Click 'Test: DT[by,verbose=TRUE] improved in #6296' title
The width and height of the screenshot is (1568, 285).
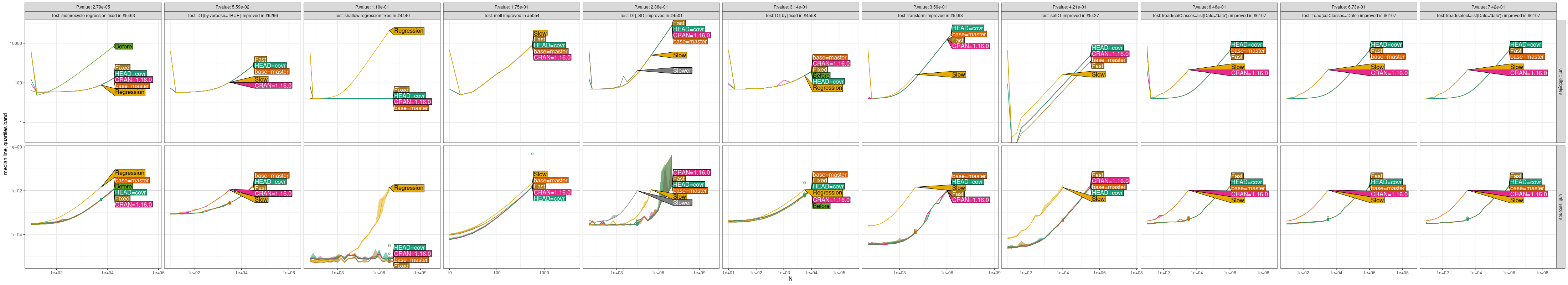[x=232, y=16]
